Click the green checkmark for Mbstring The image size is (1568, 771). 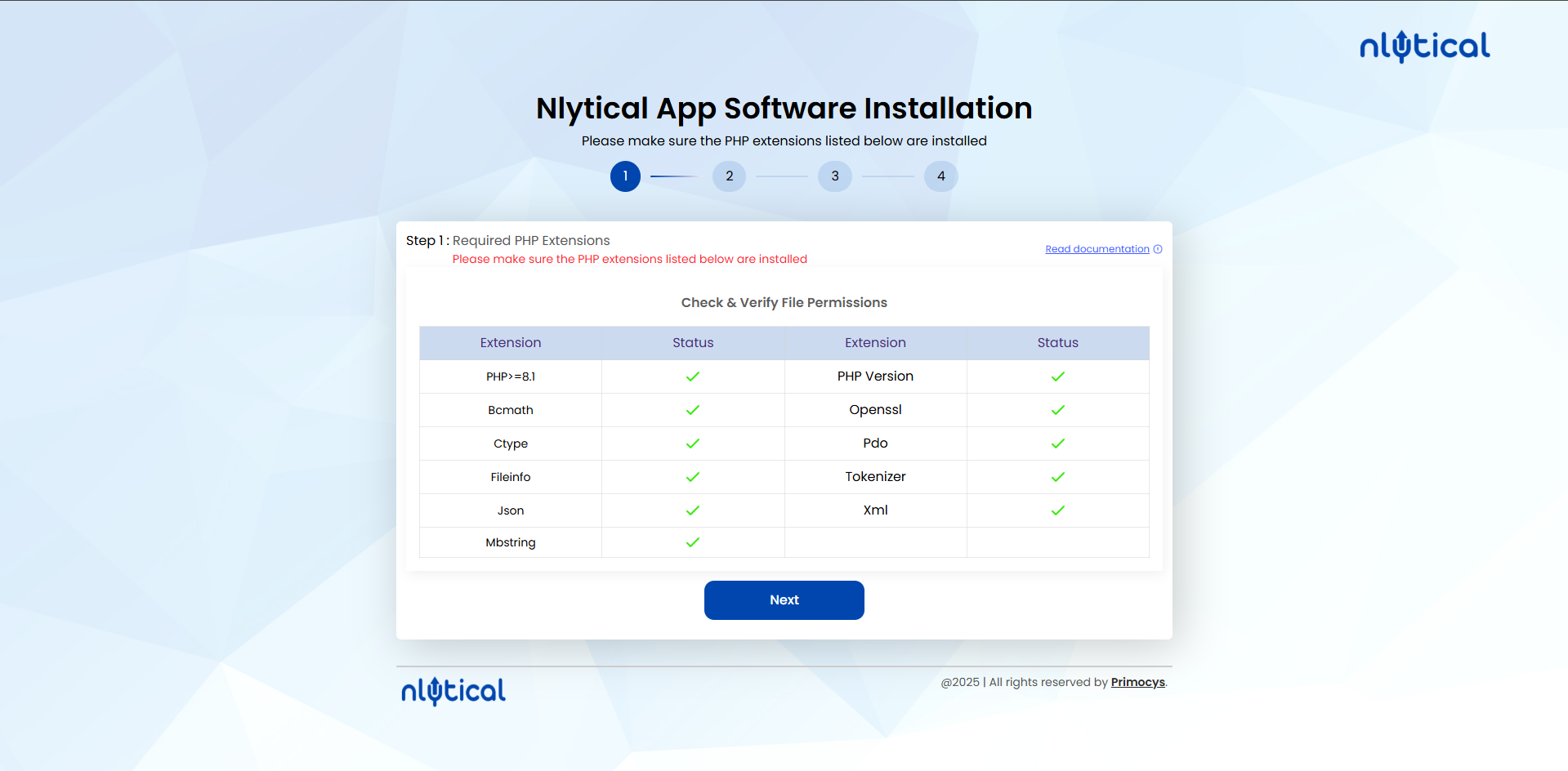click(x=693, y=542)
